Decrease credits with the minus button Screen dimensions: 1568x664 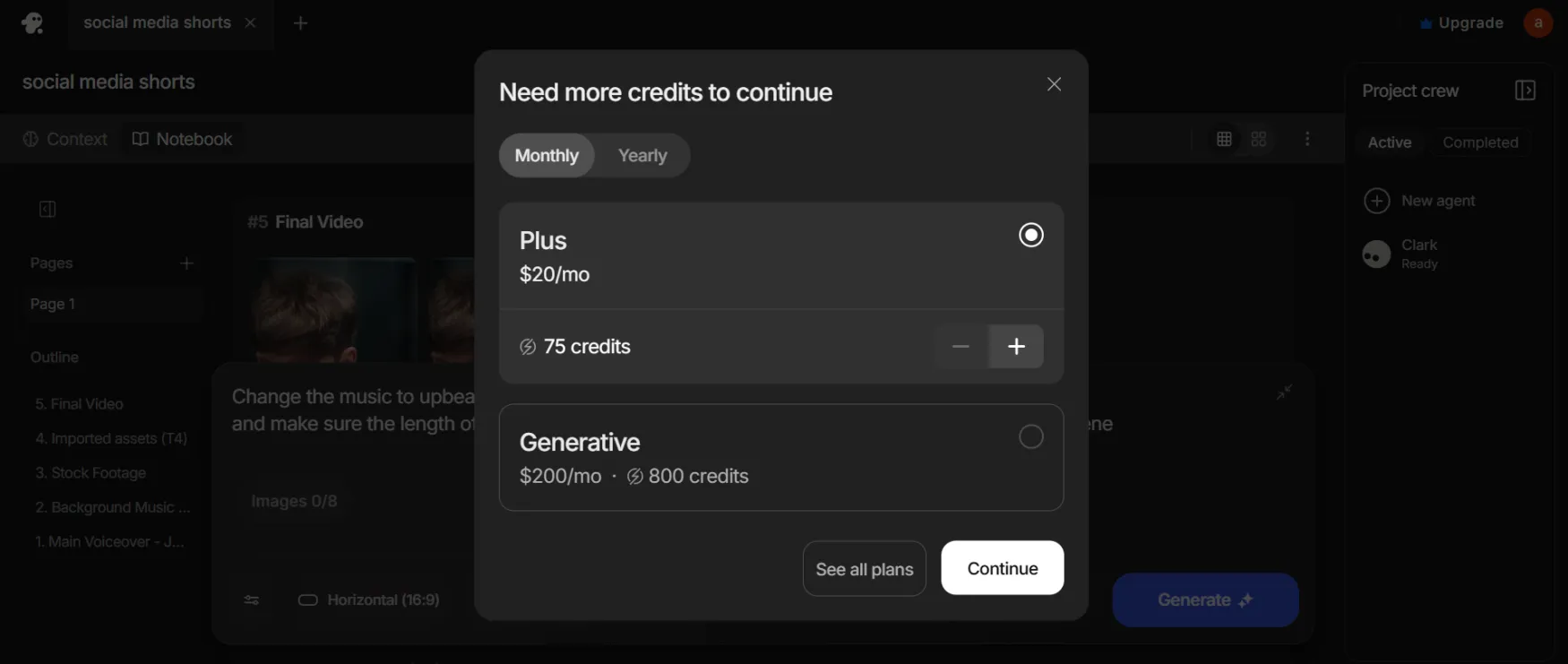click(961, 347)
